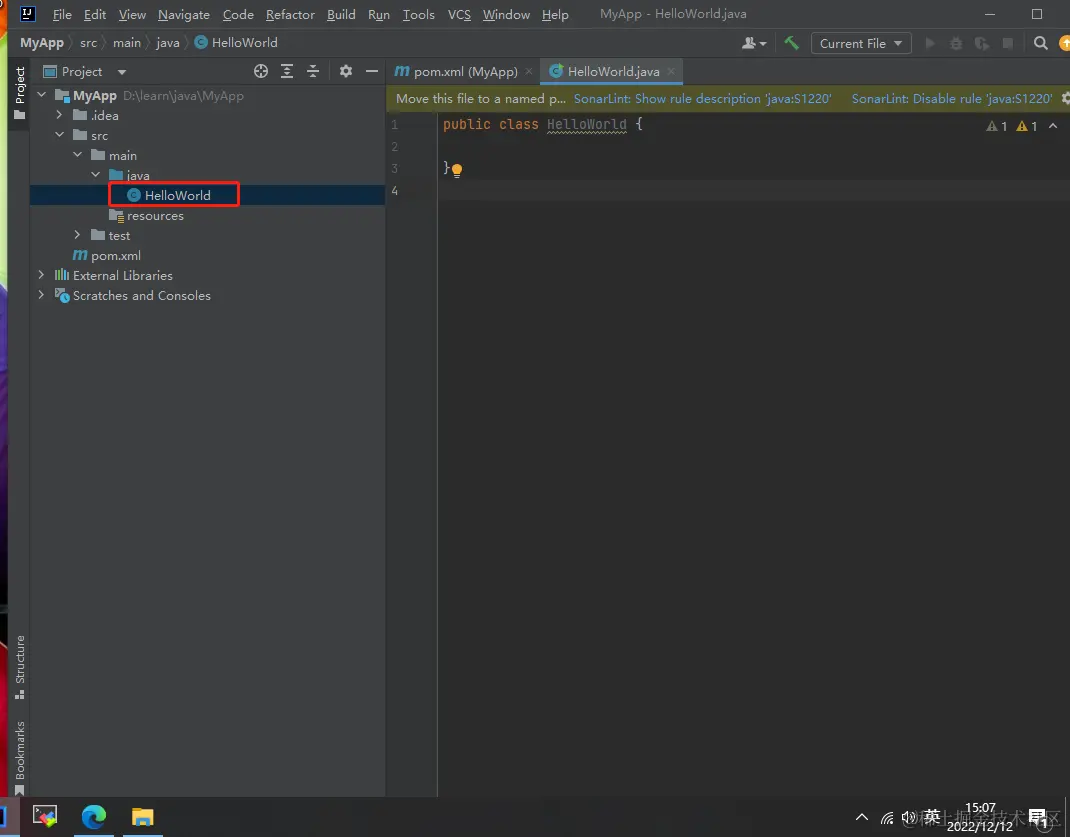
Task: Click HelloWorld breadcrumb in navigation bar
Action: coord(236,42)
